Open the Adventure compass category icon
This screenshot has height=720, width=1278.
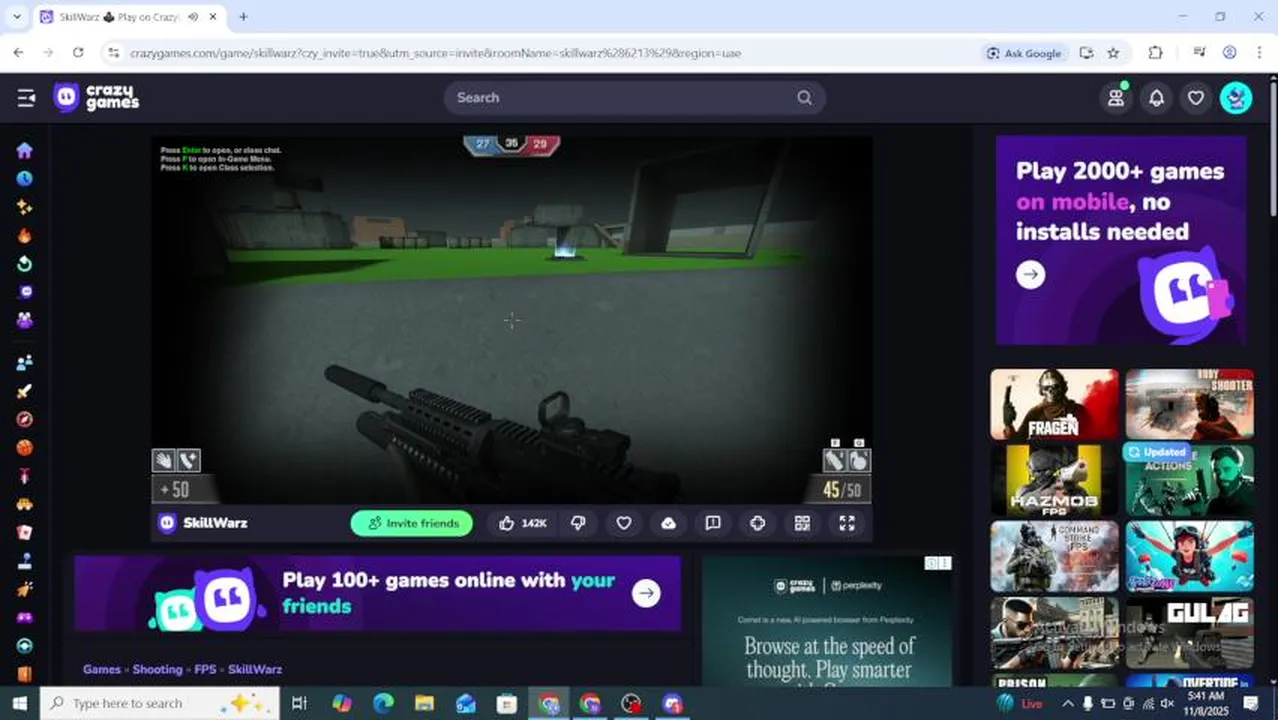24,419
